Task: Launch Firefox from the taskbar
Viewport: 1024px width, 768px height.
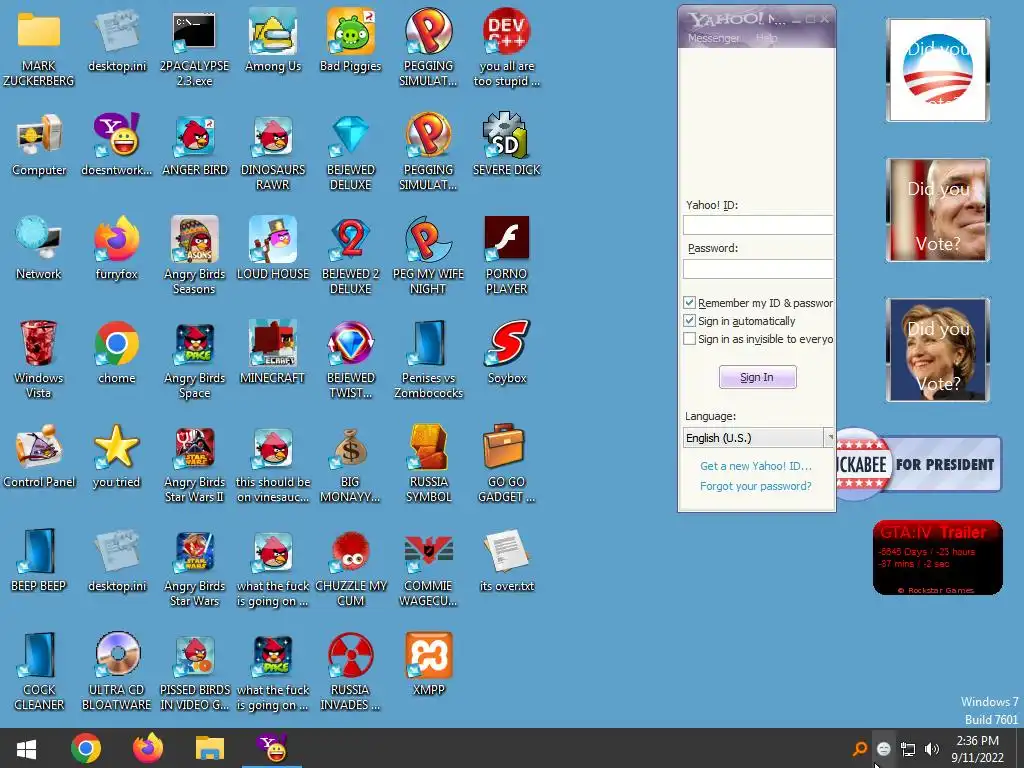Action: point(148,748)
